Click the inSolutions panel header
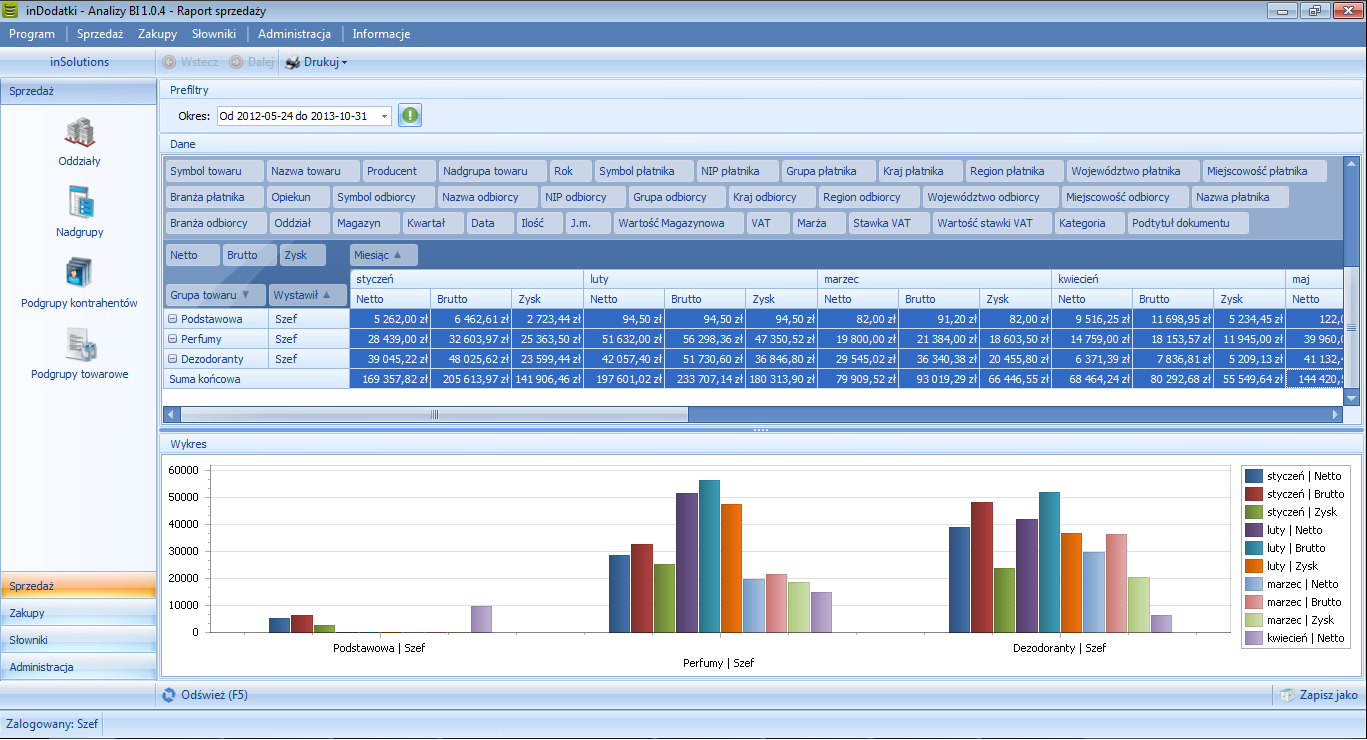This screenshot has height=740, width=1367. [x=79, y=62]
